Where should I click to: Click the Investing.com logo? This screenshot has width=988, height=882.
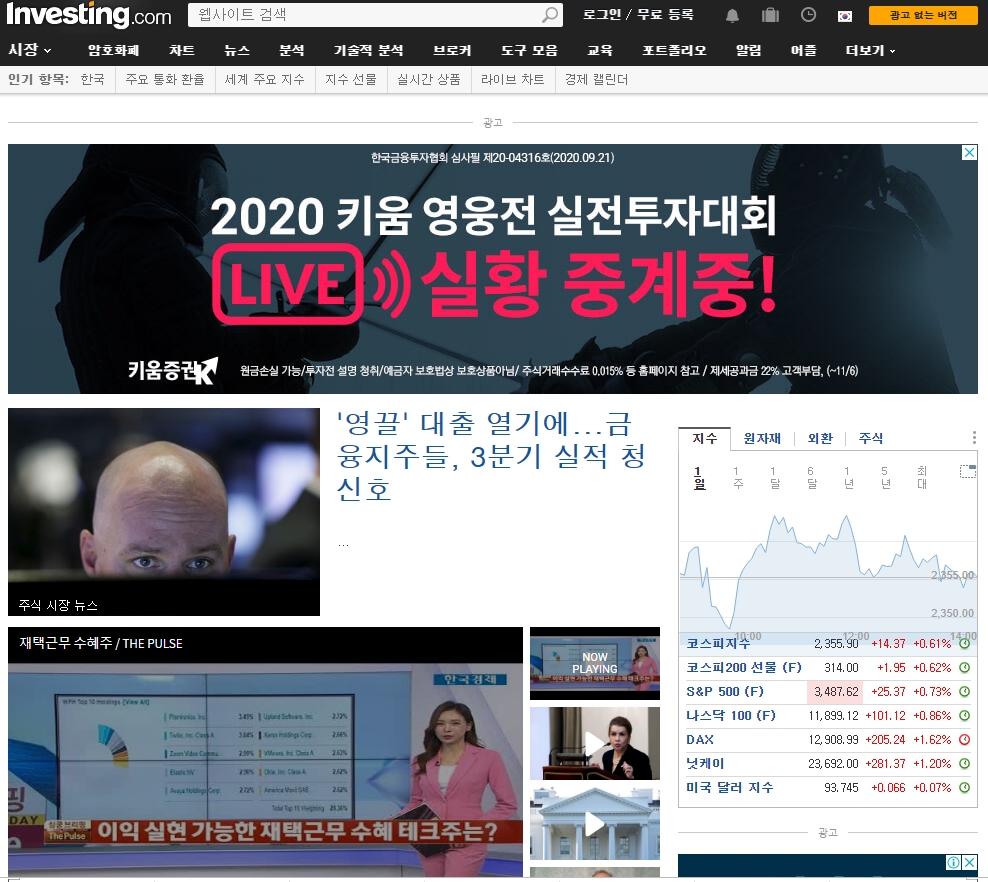pyautogui.click(x=88, y=15)
